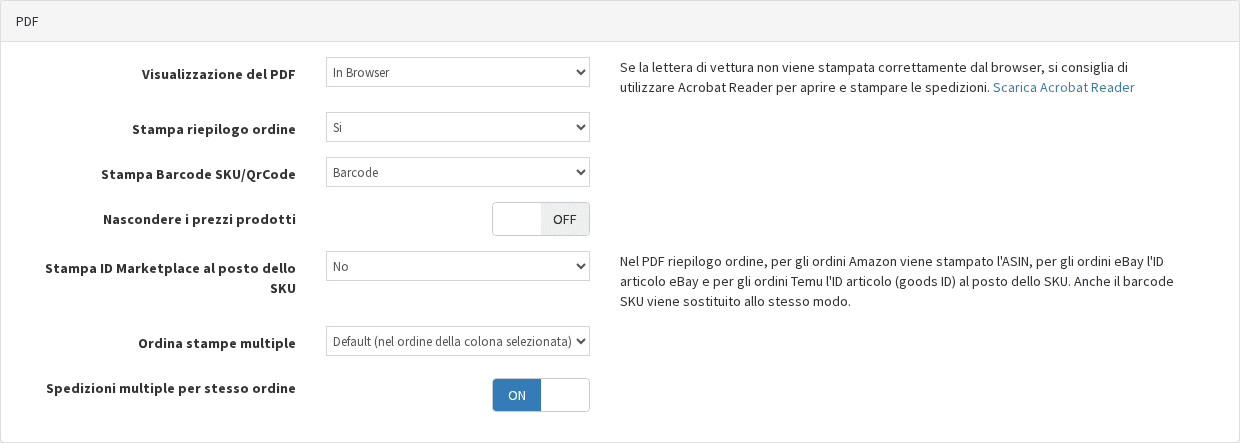Click the Spedizioni multiple per stesso ordine label
Viewport: 1240px width, 443px height.
[x=171, y=388]
